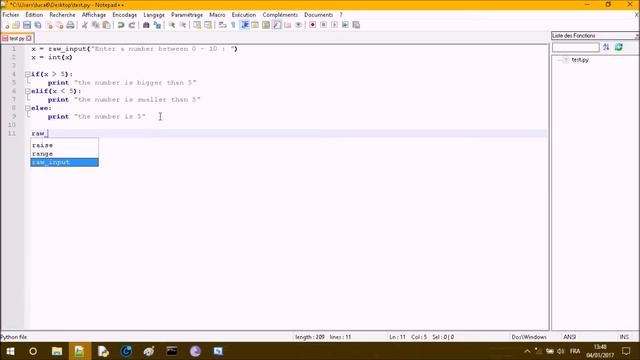640x360 pixels.
Task: Open the Encodage menu
Action: 124,15
